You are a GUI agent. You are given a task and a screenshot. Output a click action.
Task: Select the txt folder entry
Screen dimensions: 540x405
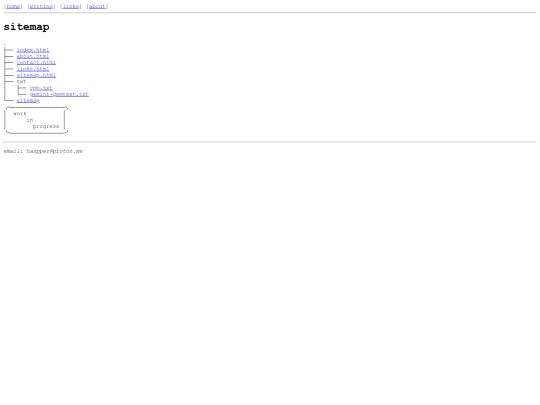(21, 81)
